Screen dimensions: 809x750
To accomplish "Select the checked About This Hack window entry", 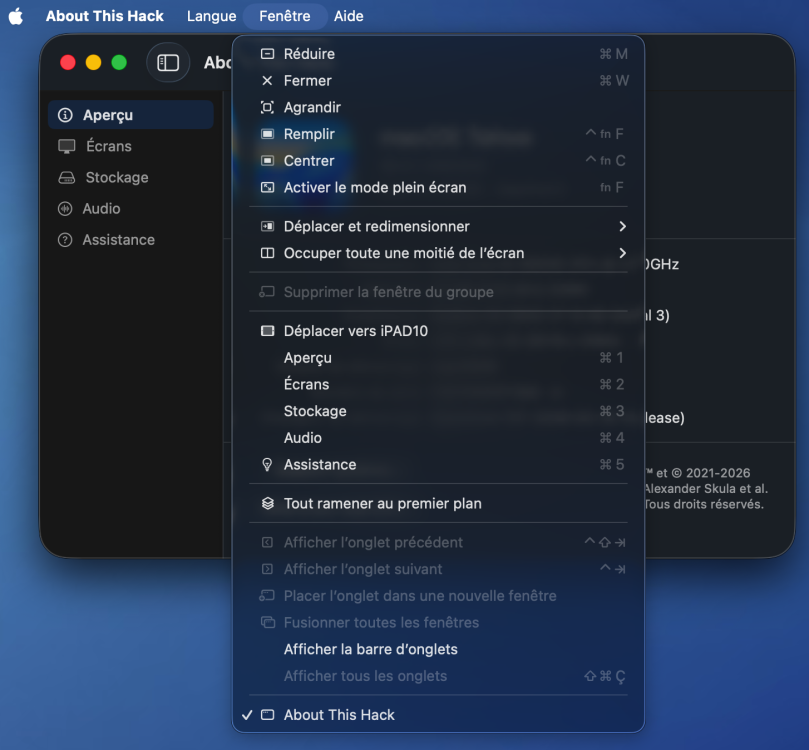I will [438, 715].
